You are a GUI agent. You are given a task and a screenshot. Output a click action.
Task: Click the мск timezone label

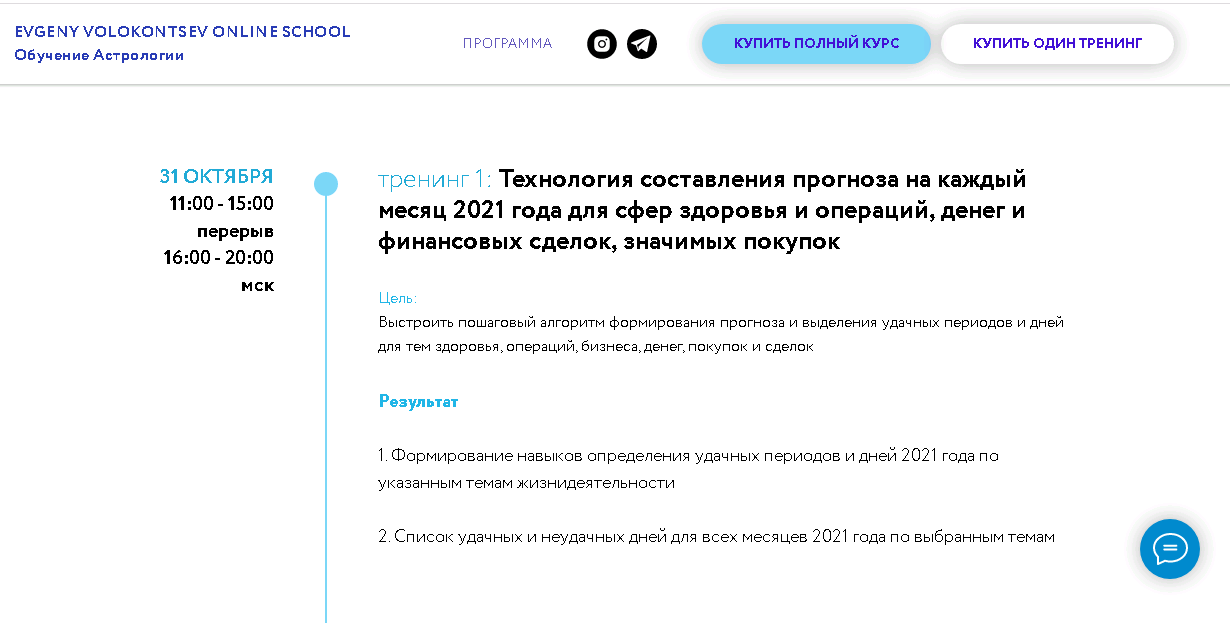coord(257,285)
